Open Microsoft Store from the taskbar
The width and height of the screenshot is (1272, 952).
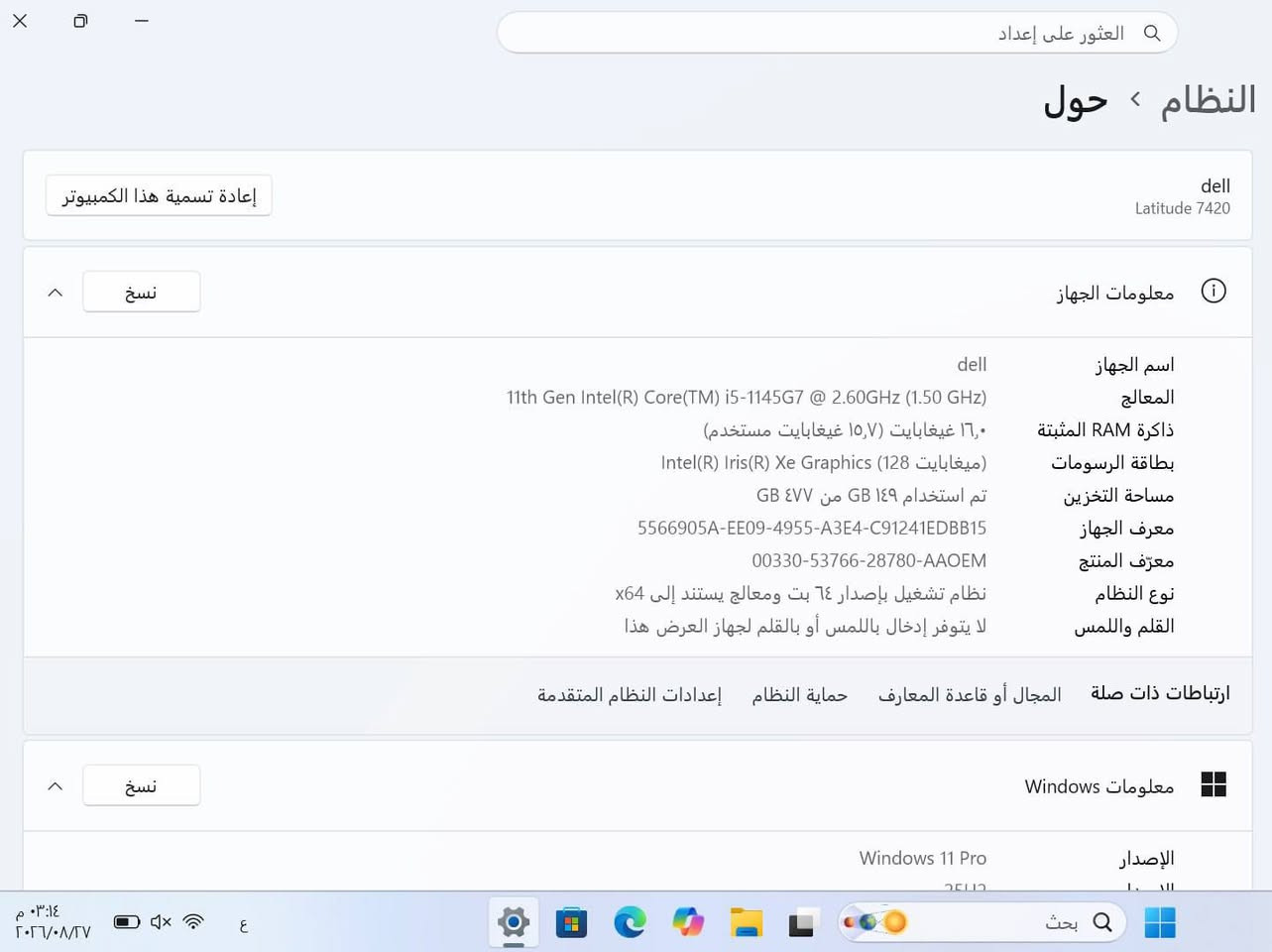coord(571,922)
